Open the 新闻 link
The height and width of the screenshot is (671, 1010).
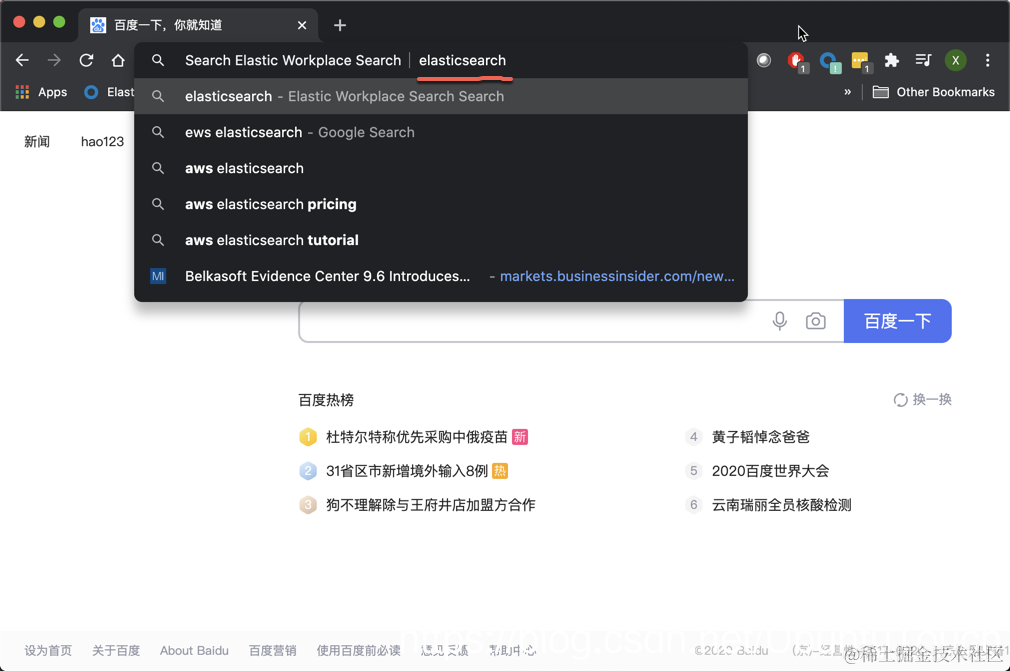(37, 142)
